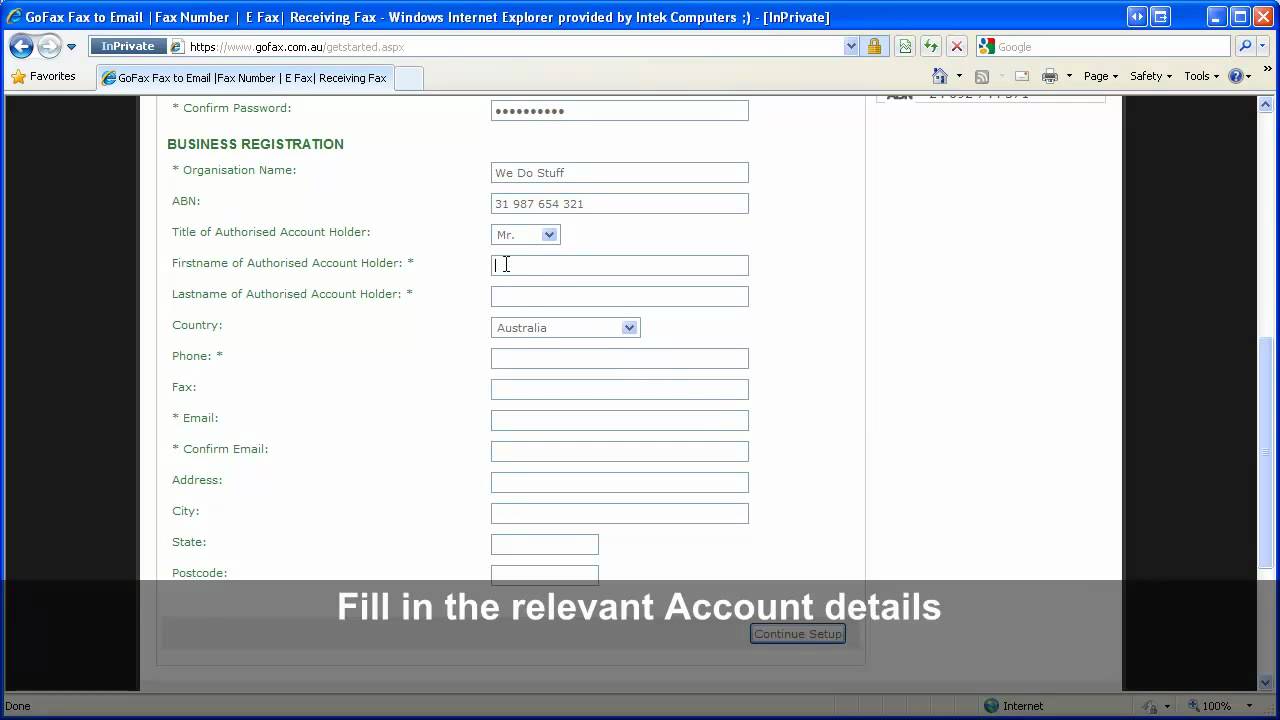Expand the address bar history dropdown
Viewport: 1280px width, 720px height.
[851, 46]
